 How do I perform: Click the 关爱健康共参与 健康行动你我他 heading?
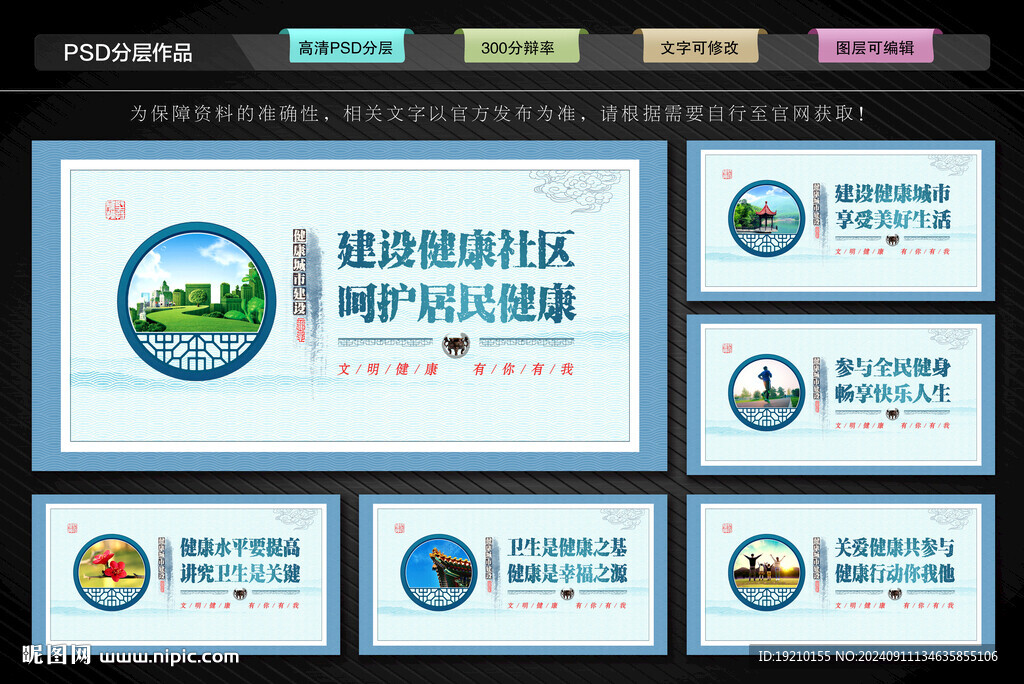(895, 561)
